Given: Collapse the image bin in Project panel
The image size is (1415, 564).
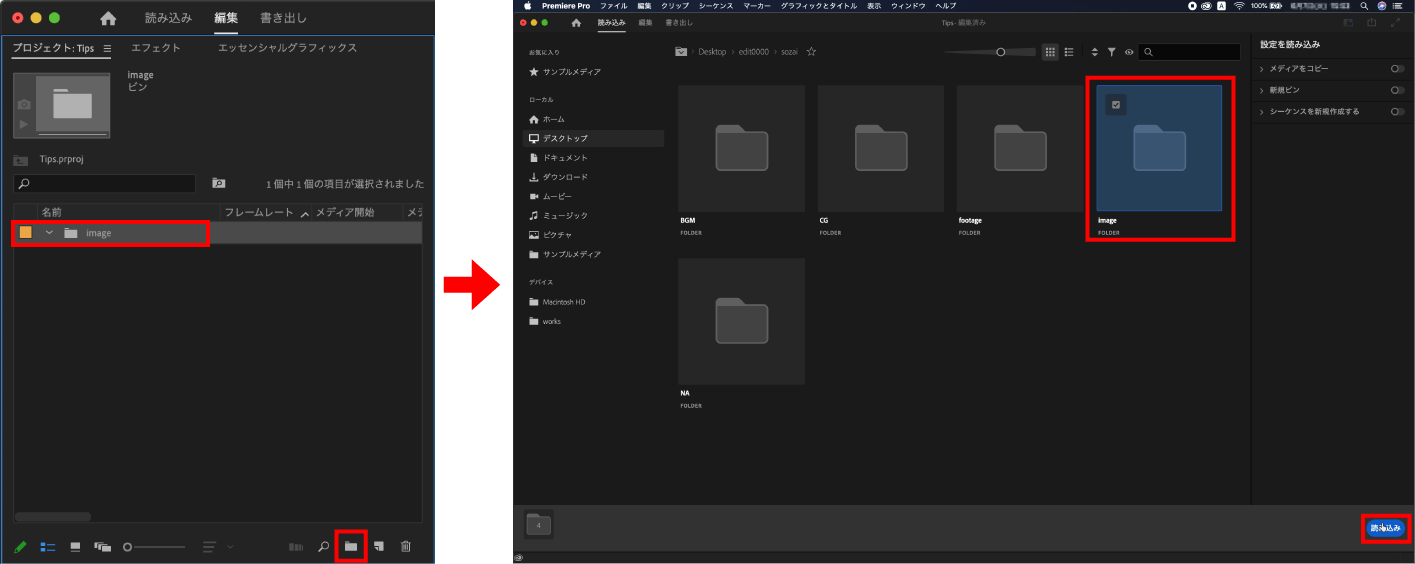Looking at the screenshot, I should pyautogui.click(x=49, y=233).
